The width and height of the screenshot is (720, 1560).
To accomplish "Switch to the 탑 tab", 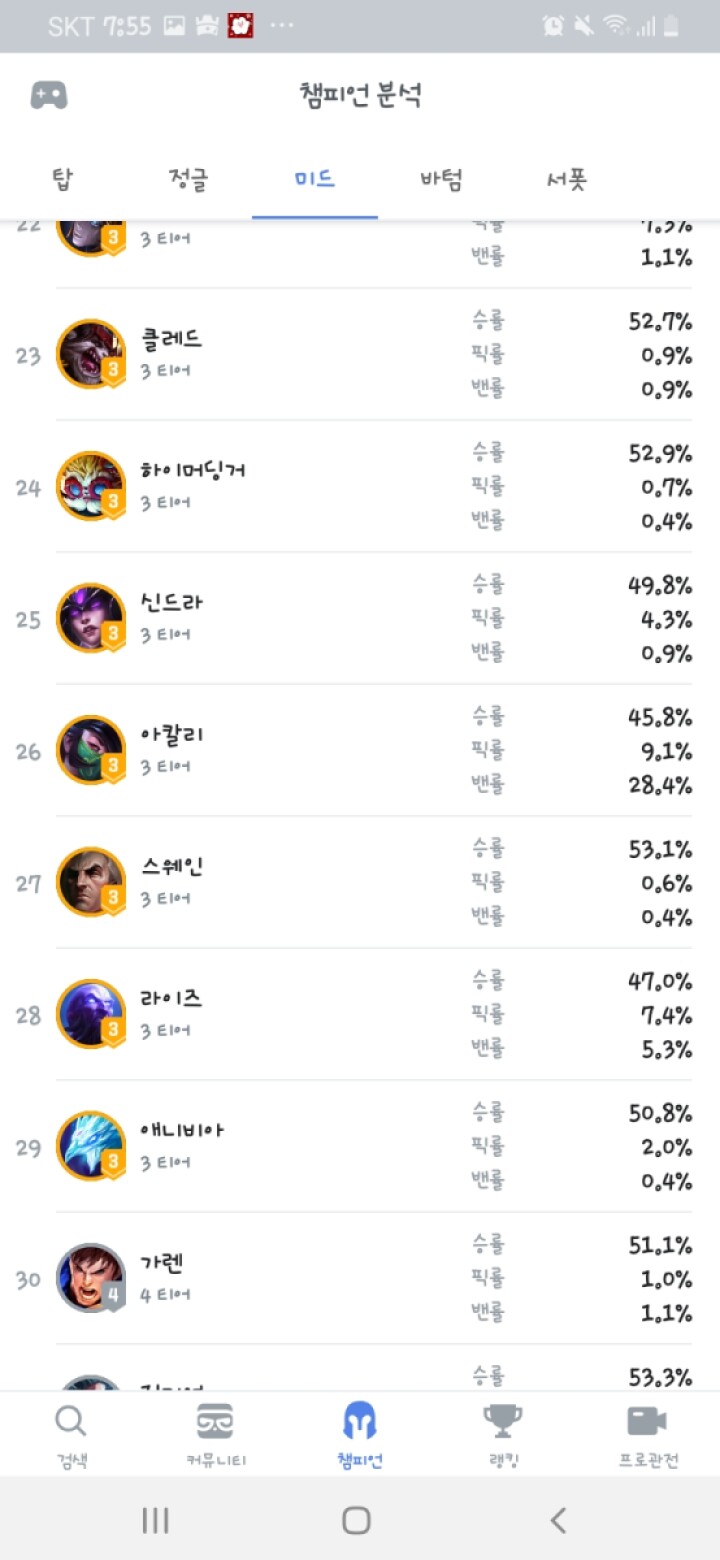I will click(x=62, y=180).
